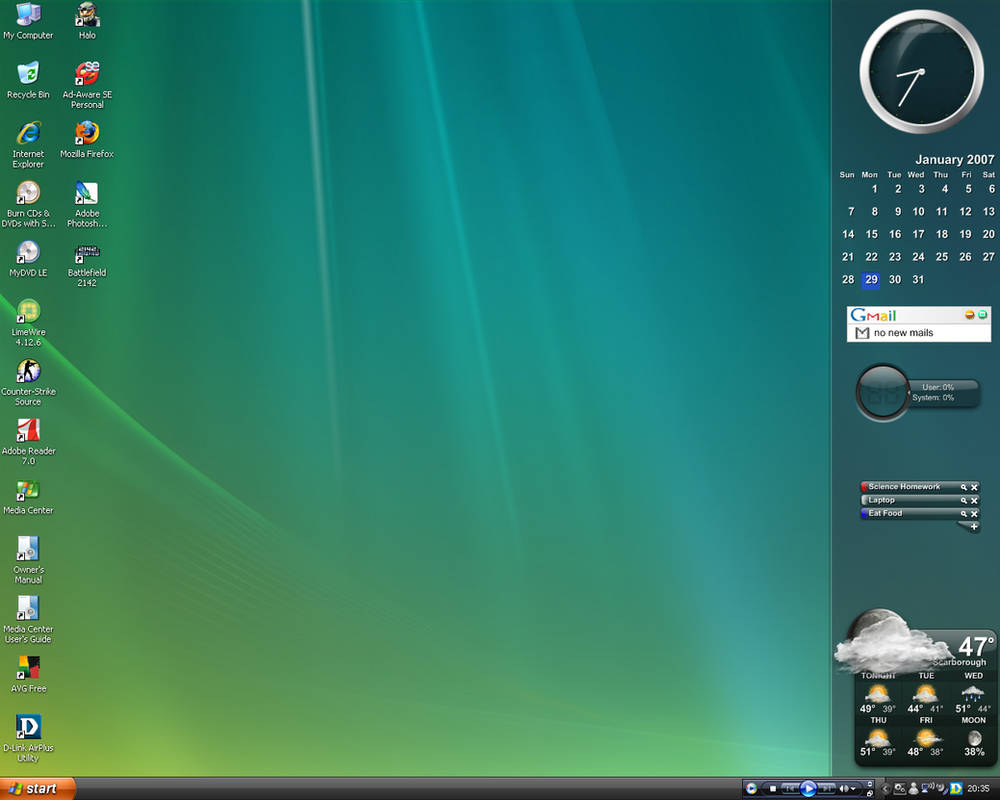Click the 'no new mails' message
Image resolution: width=1000 pixels, height=800 pixels.
point(903,333)
